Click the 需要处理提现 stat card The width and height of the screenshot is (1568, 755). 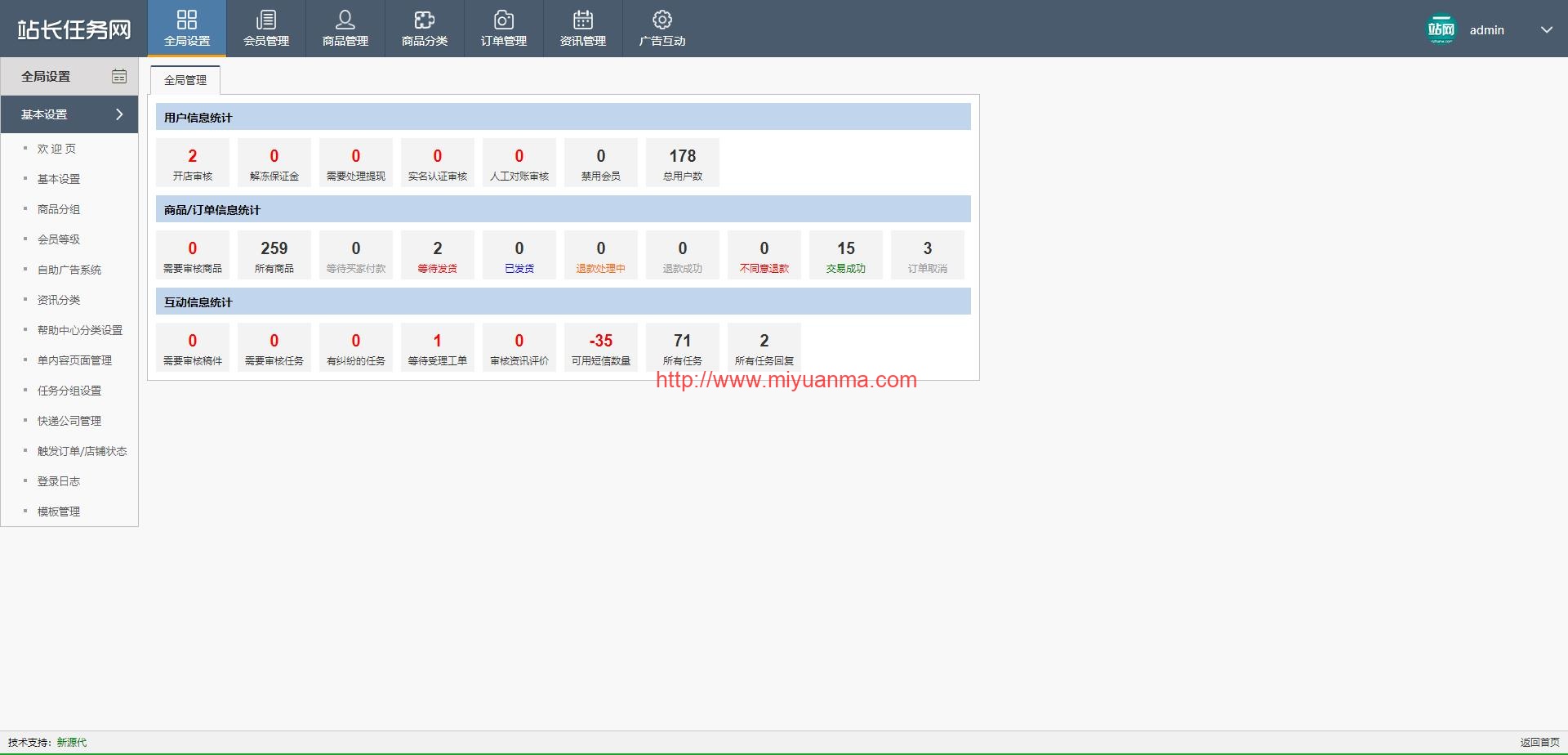point(356,163)
